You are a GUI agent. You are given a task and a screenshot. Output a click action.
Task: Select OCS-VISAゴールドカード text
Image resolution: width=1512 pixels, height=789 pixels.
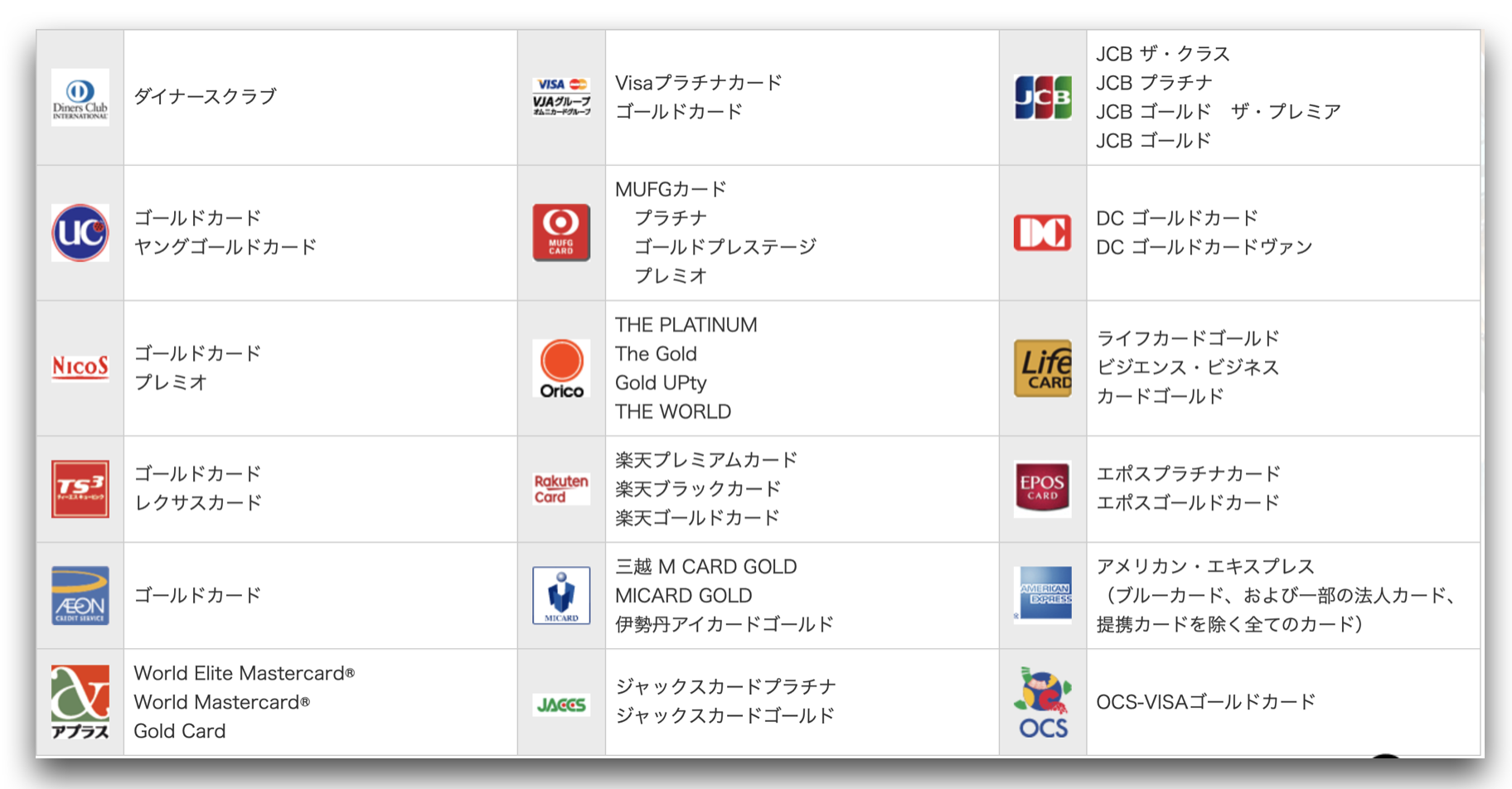click(1206, 702)
